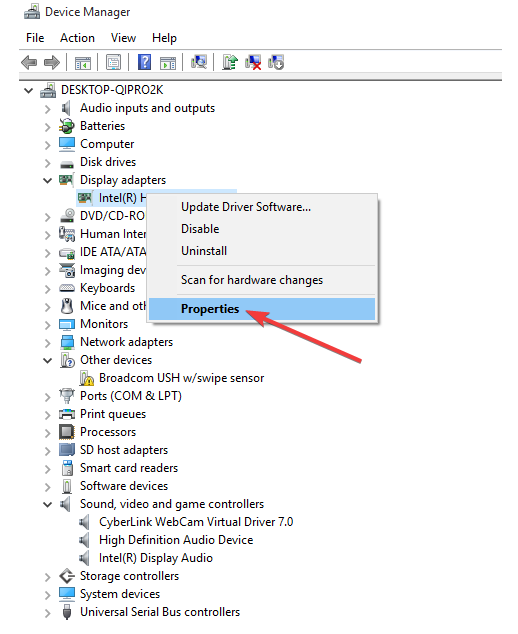Open the Action menu
This screenshot has width=518, height=634.
coord(77,38)
